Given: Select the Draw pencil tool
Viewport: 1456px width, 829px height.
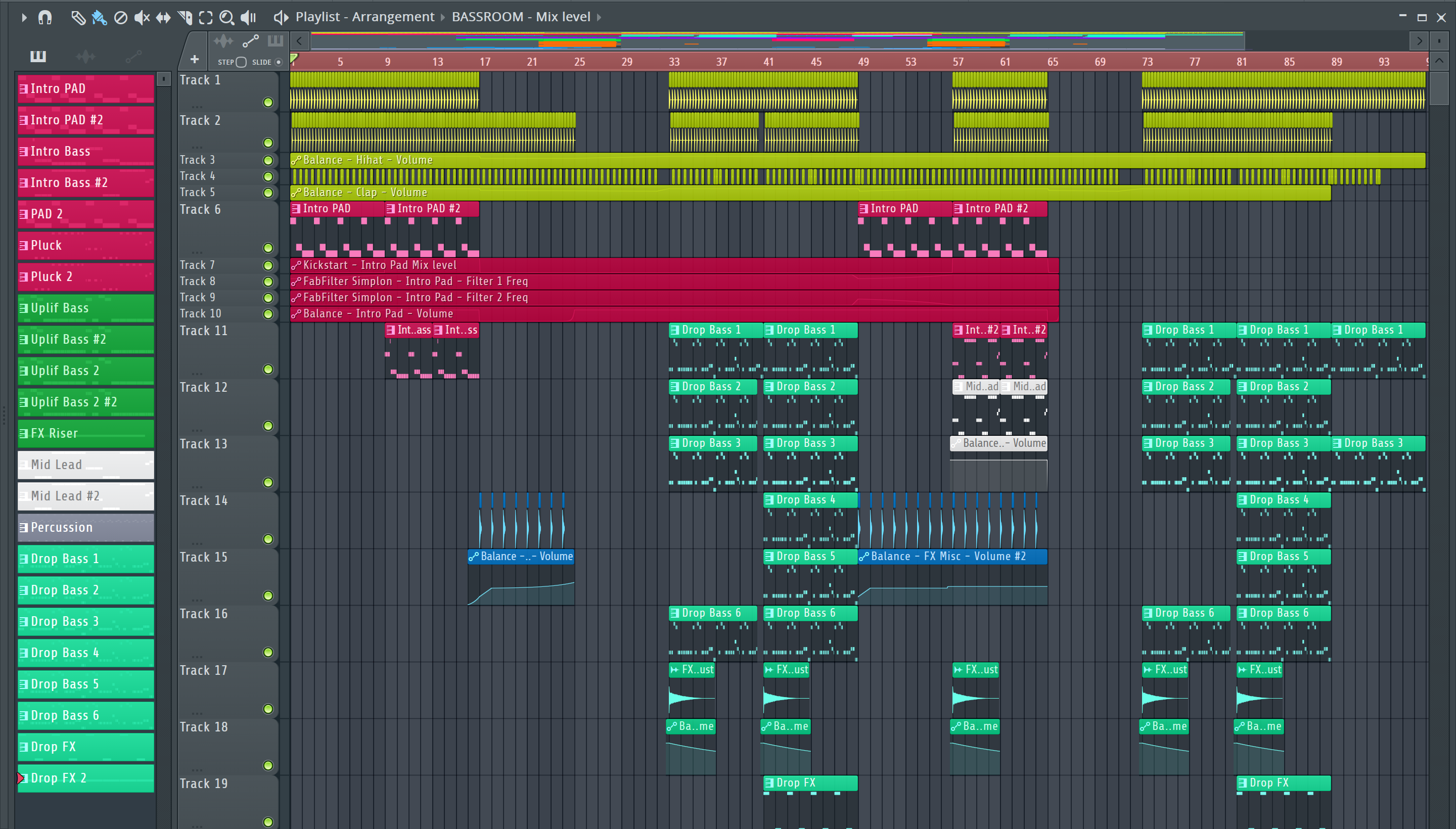Looking at the screenshot, I should (78, 17).
